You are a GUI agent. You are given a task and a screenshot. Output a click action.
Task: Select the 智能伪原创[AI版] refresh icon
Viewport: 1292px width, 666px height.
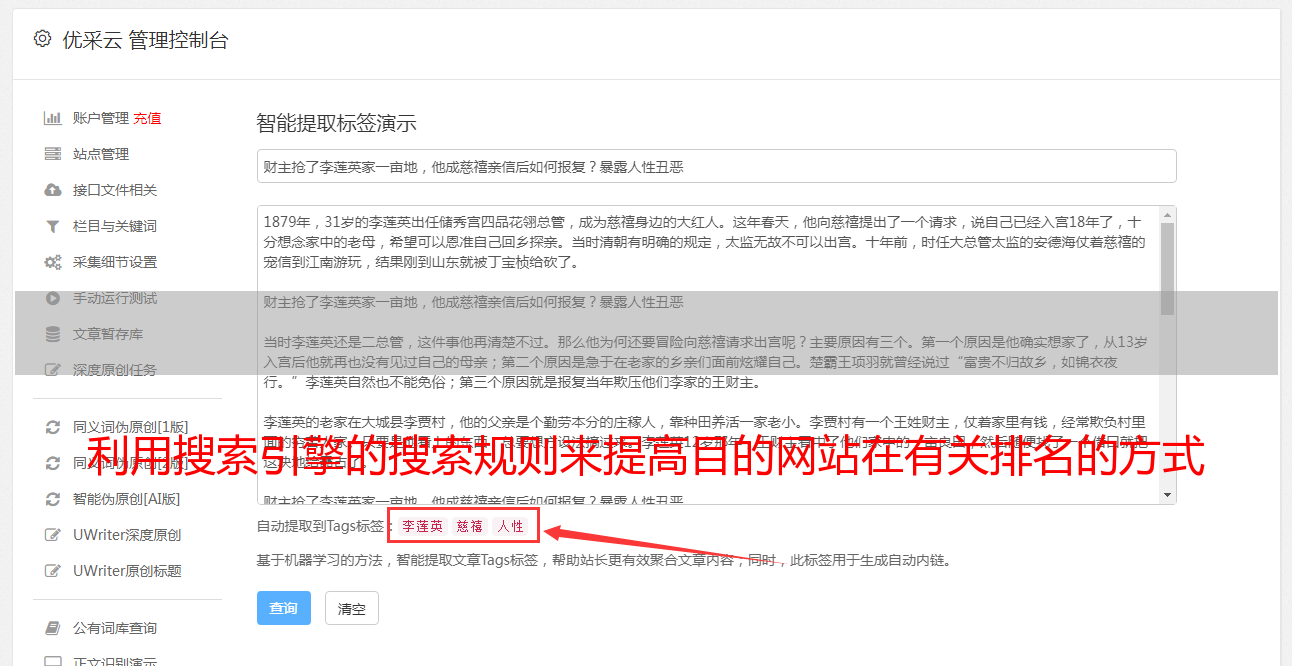(53, 499)
